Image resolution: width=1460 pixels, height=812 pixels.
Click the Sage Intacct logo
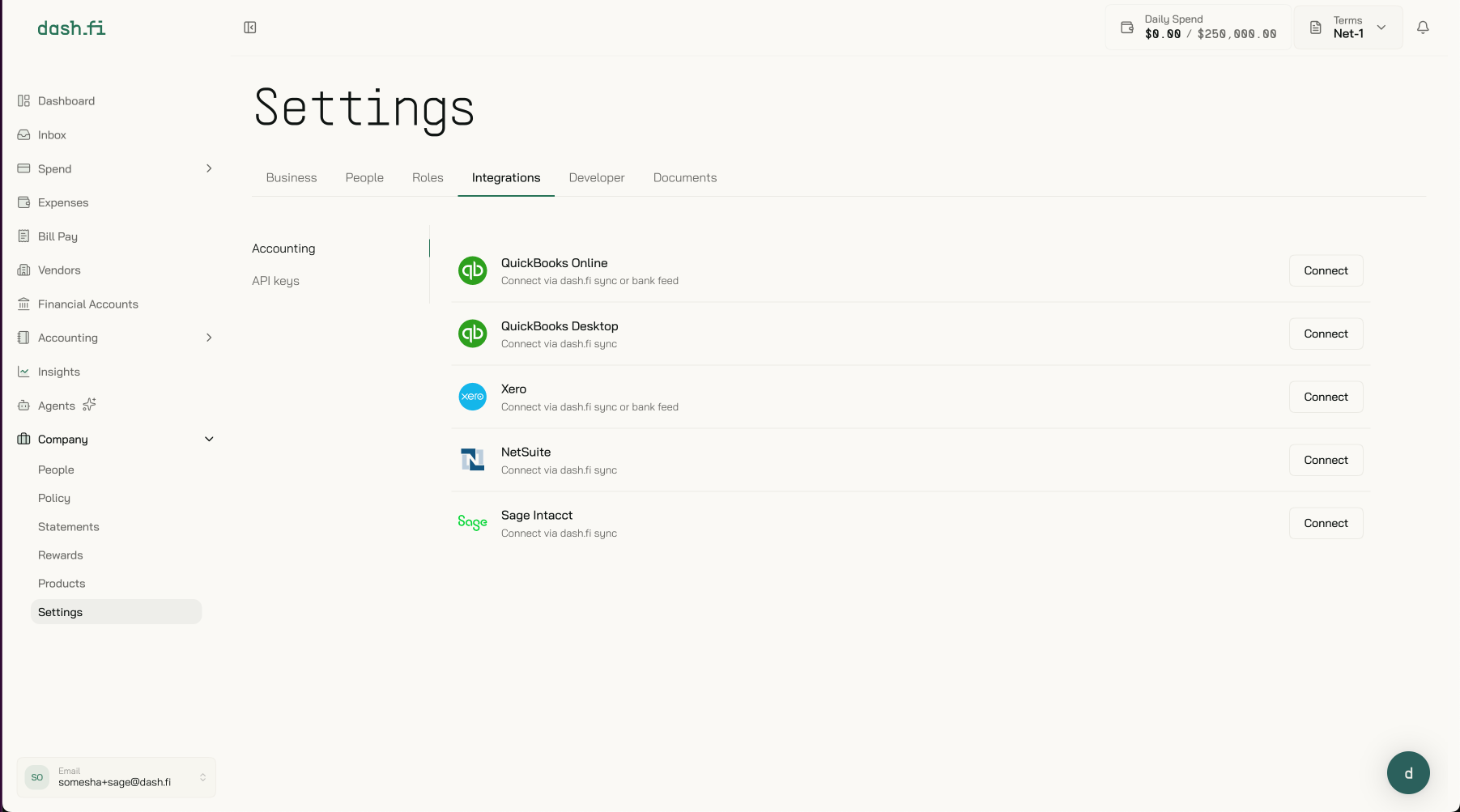(472, 523)
